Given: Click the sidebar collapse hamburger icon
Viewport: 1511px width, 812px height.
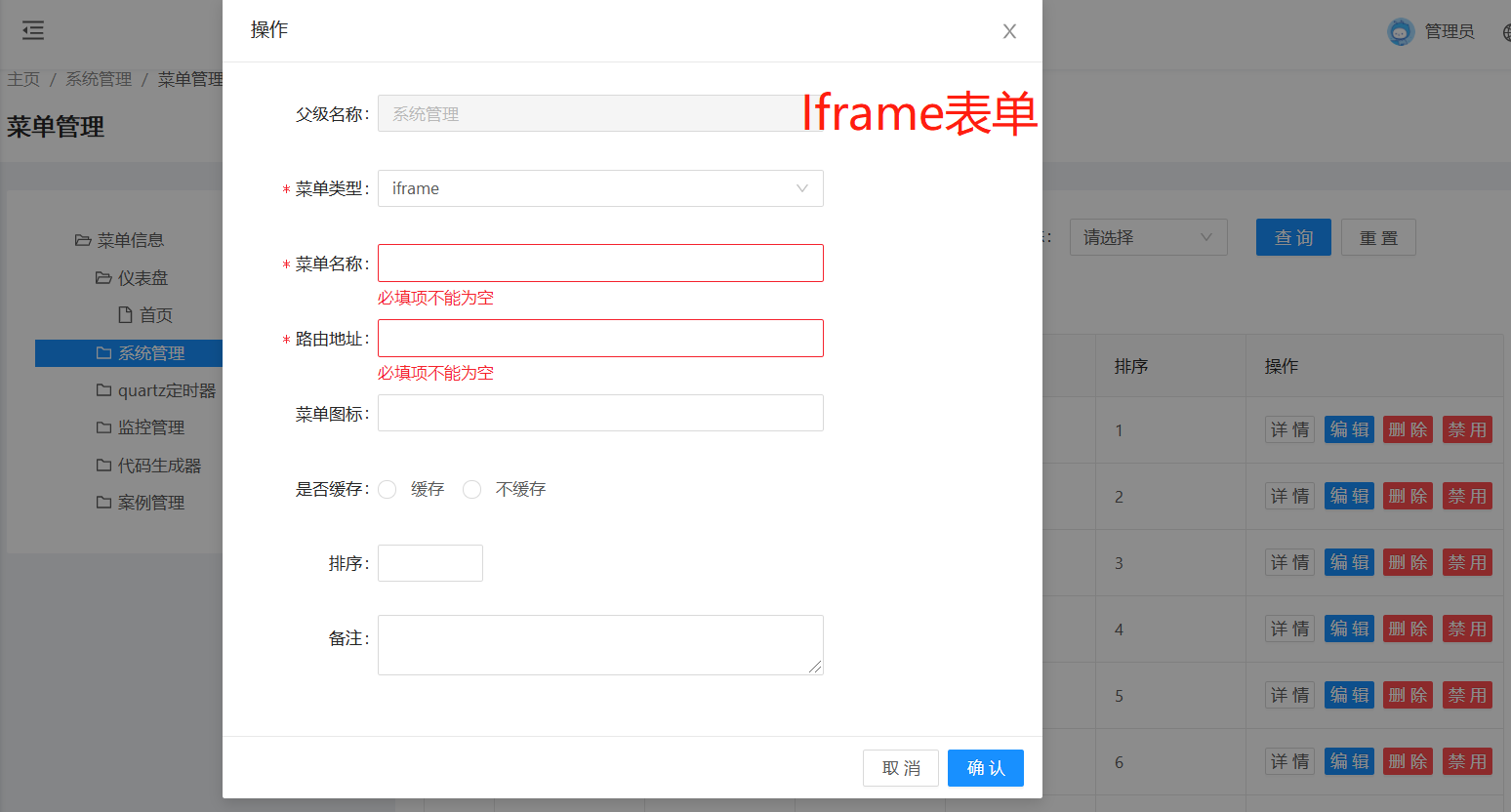Looking at the screenshot, I should click(33, 31).
